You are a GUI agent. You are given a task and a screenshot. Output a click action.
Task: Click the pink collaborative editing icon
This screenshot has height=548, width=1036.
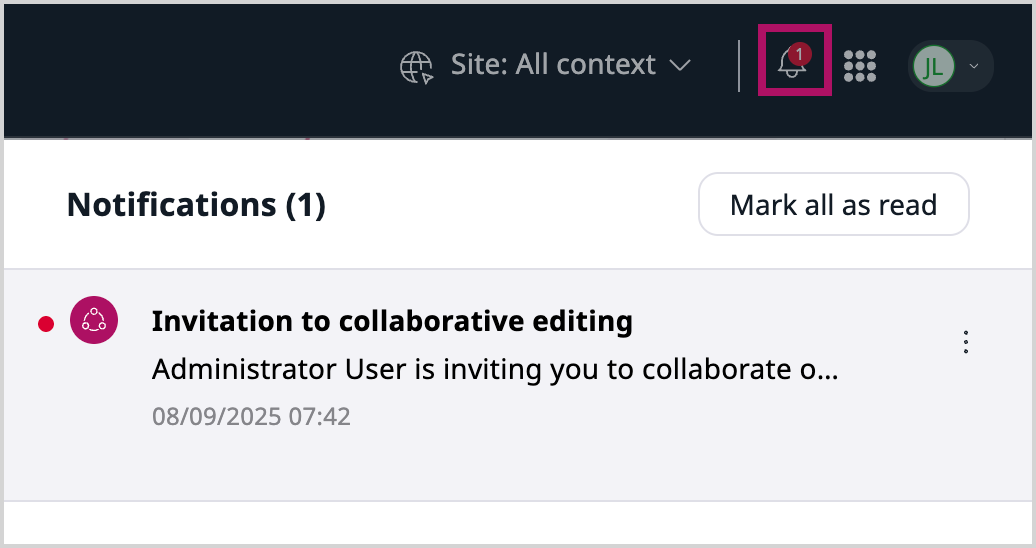94,321
